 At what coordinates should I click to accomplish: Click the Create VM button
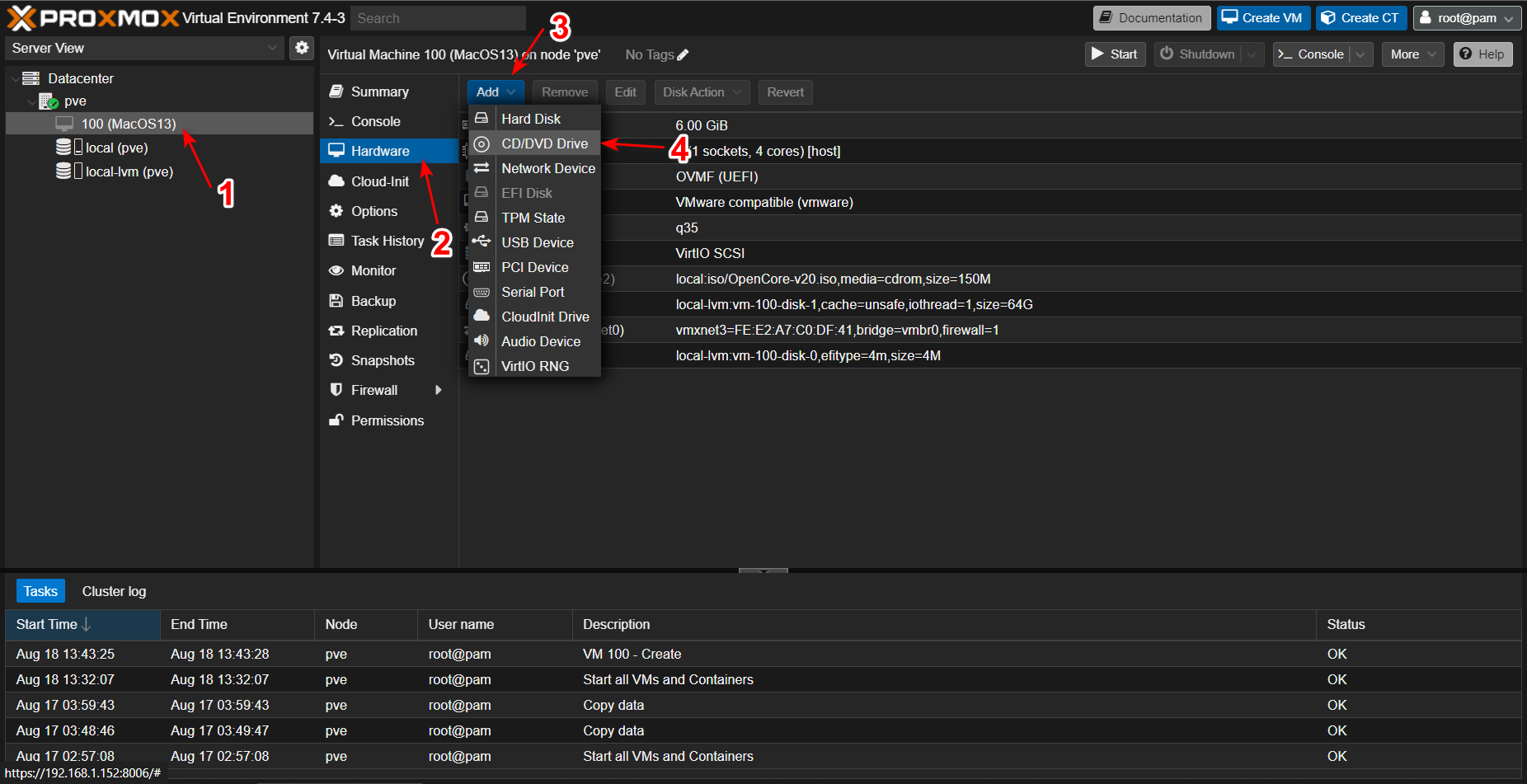pyautogui.click(x=1262, y=18)
